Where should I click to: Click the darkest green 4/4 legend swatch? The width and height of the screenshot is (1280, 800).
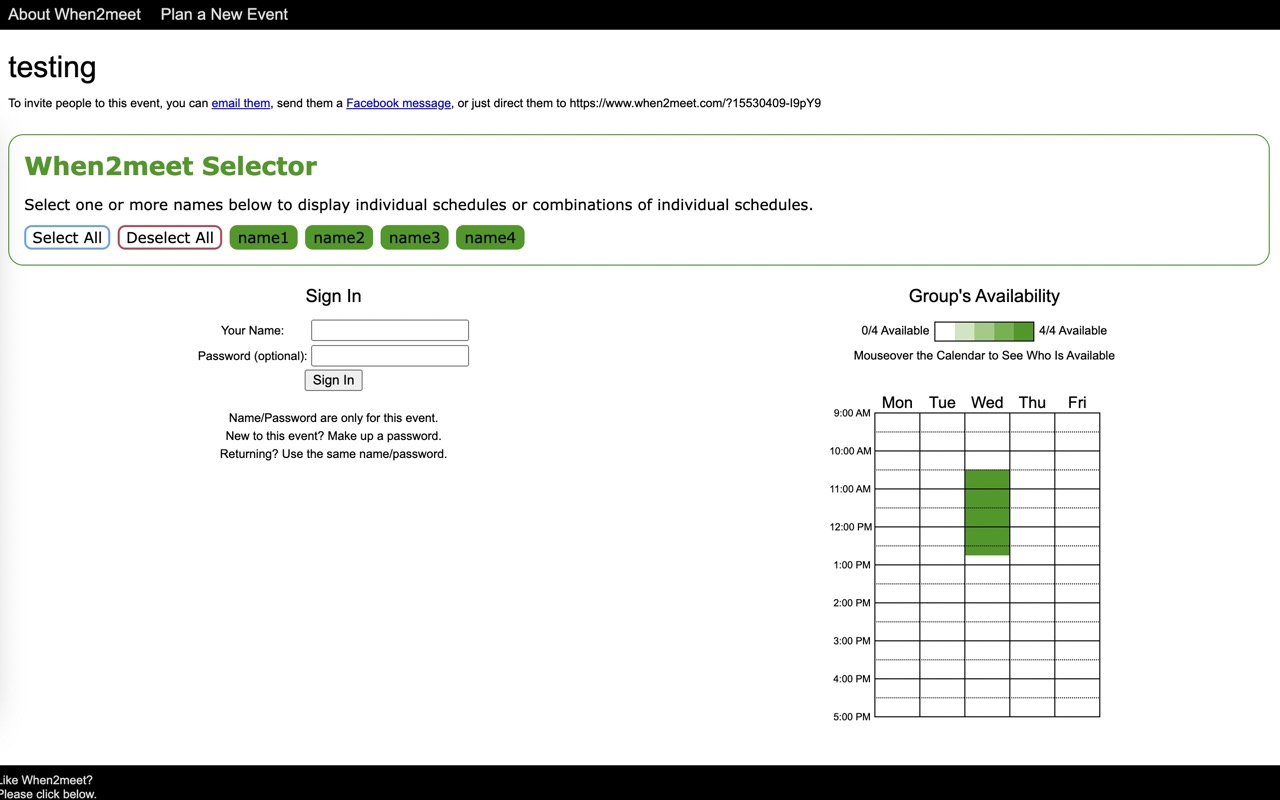[x=1023, y=331]
